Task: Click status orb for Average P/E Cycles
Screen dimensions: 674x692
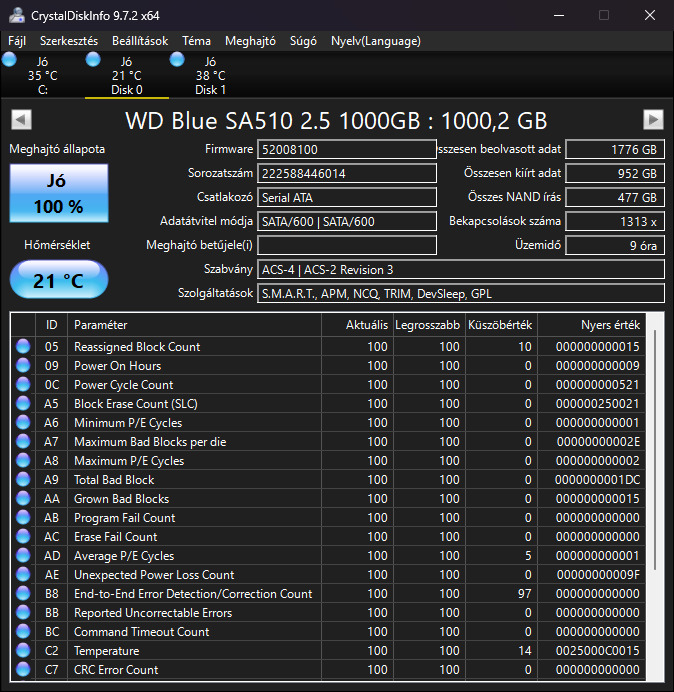Action: pyautogui.click(x=23, y=555)
